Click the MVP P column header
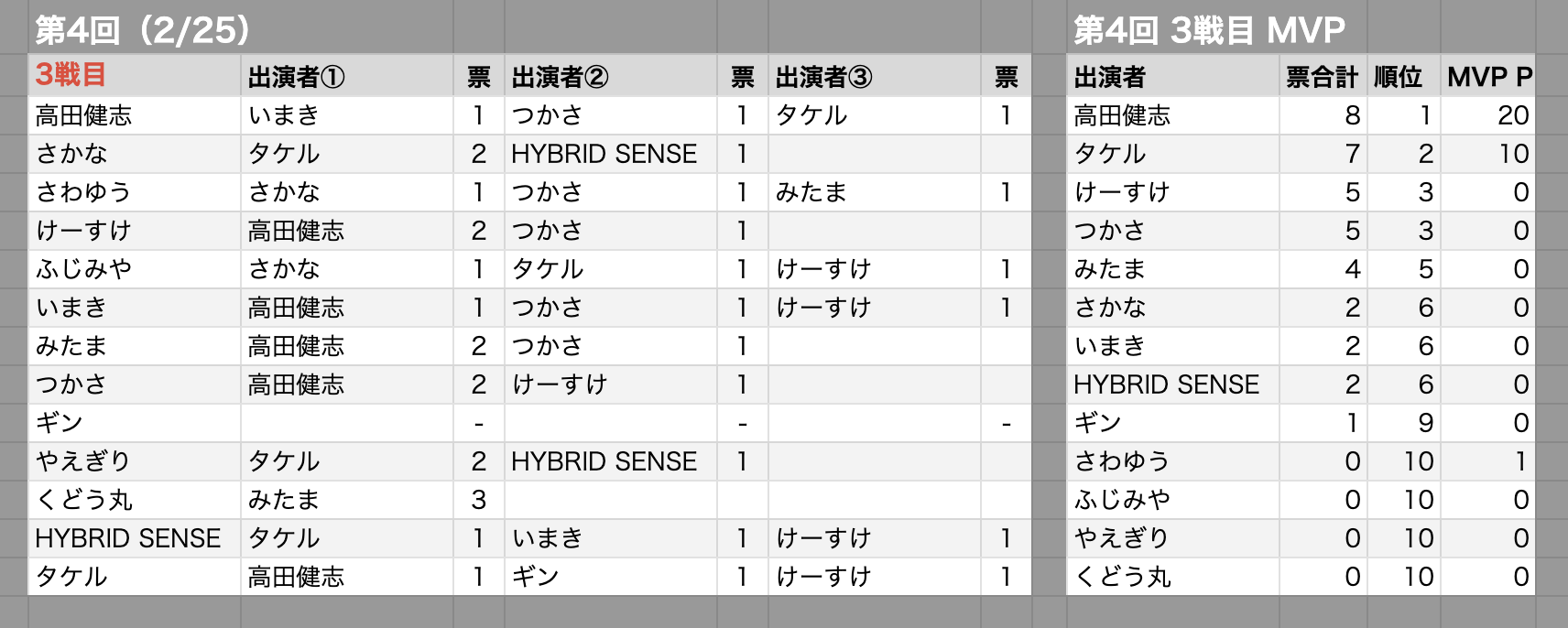Image resolution: width=1568 pixels, height=628 pixels. pyautogui.click(x=1488, y=76)
